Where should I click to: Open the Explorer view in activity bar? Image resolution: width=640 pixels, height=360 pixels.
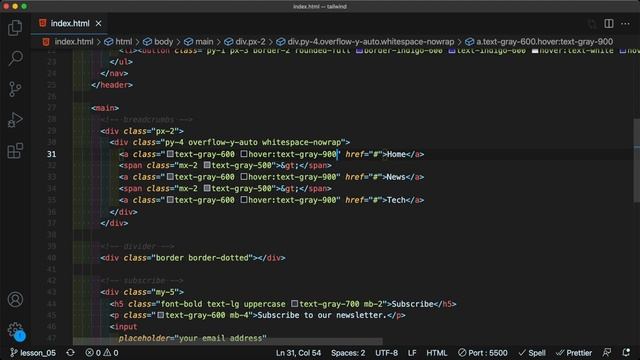tap(15, 28)
